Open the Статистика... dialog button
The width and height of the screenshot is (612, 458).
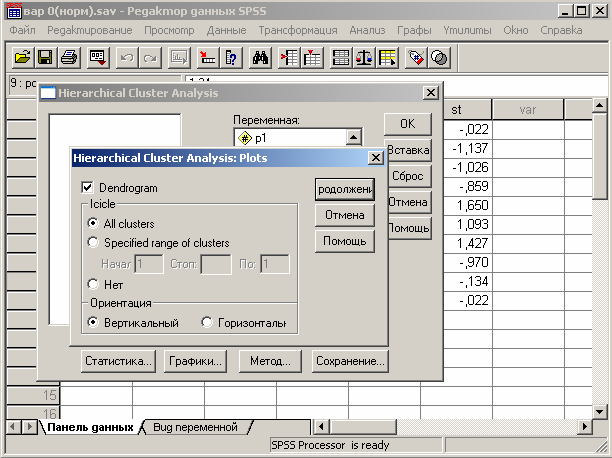click(x=118, y=361)
